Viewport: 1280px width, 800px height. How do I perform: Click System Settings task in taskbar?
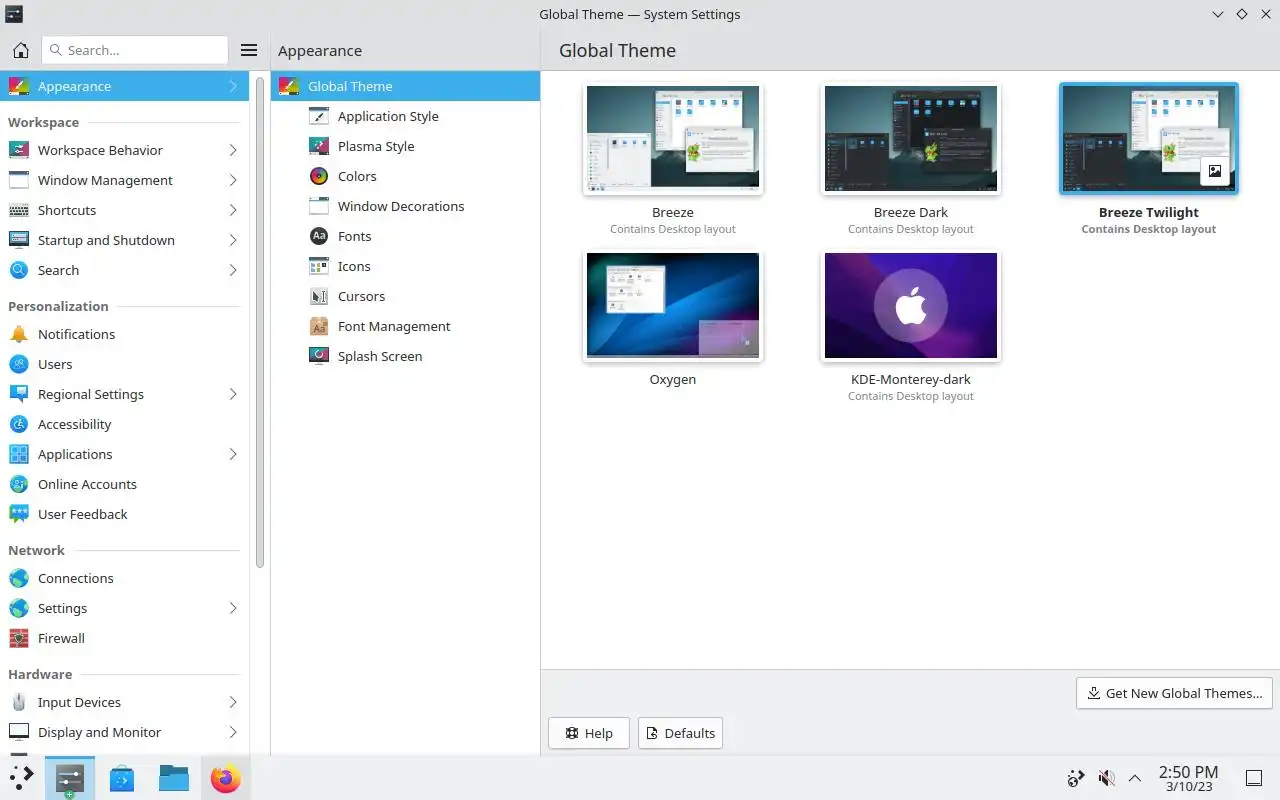pyautogui.click(x=70, y=778)
